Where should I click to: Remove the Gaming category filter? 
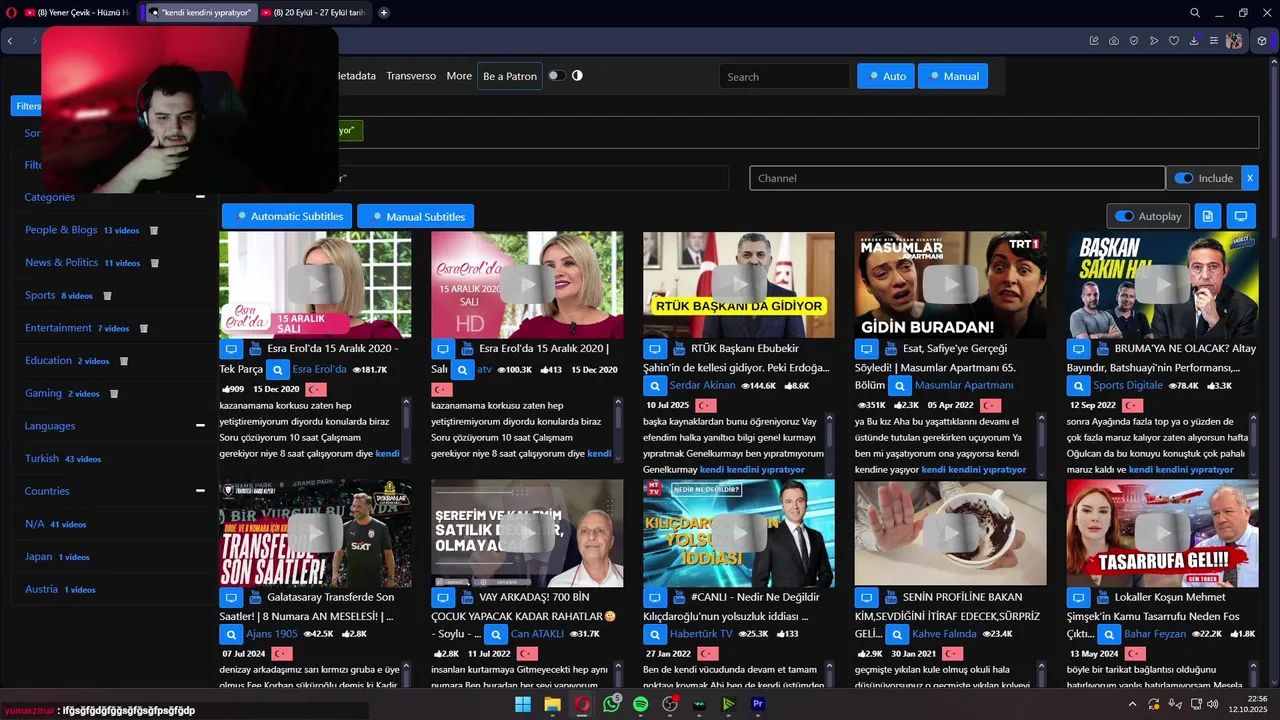114,394
